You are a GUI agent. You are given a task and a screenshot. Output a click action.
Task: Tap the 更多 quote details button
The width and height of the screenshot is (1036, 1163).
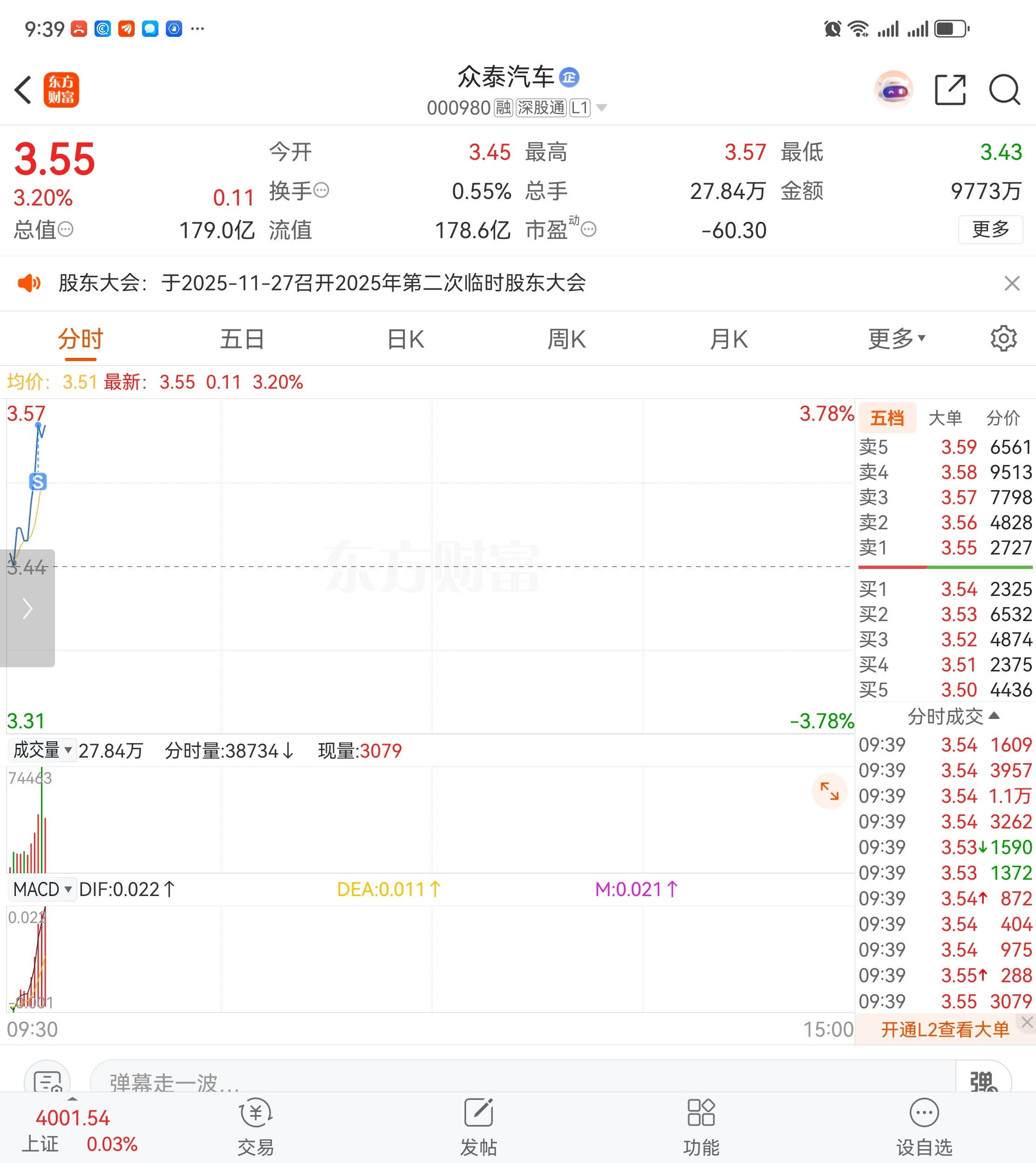[x=990, y=229]
